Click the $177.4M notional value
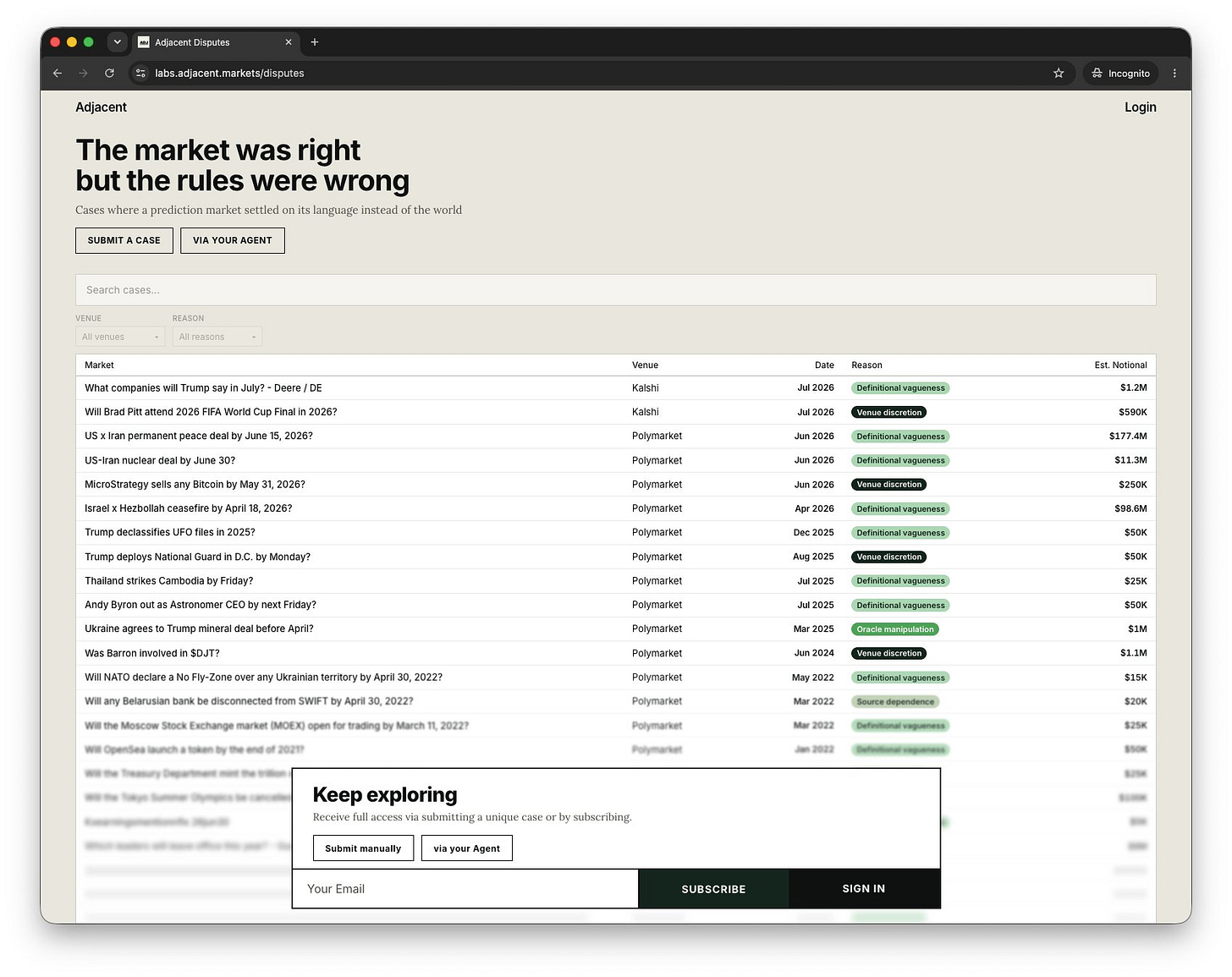The width and height of the screenshot is (1232, 977). click(x=1128, y=436)
